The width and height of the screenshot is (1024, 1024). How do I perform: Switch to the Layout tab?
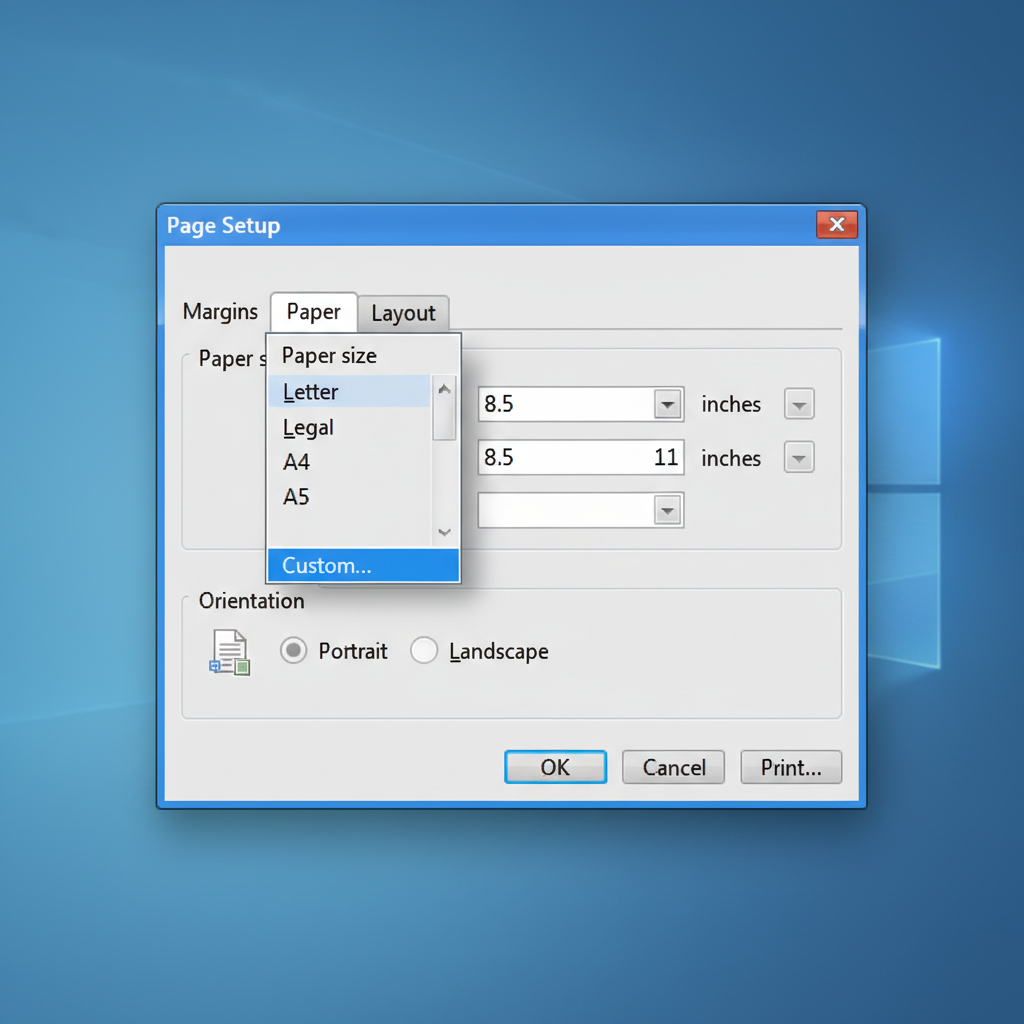tap(403, 313)
